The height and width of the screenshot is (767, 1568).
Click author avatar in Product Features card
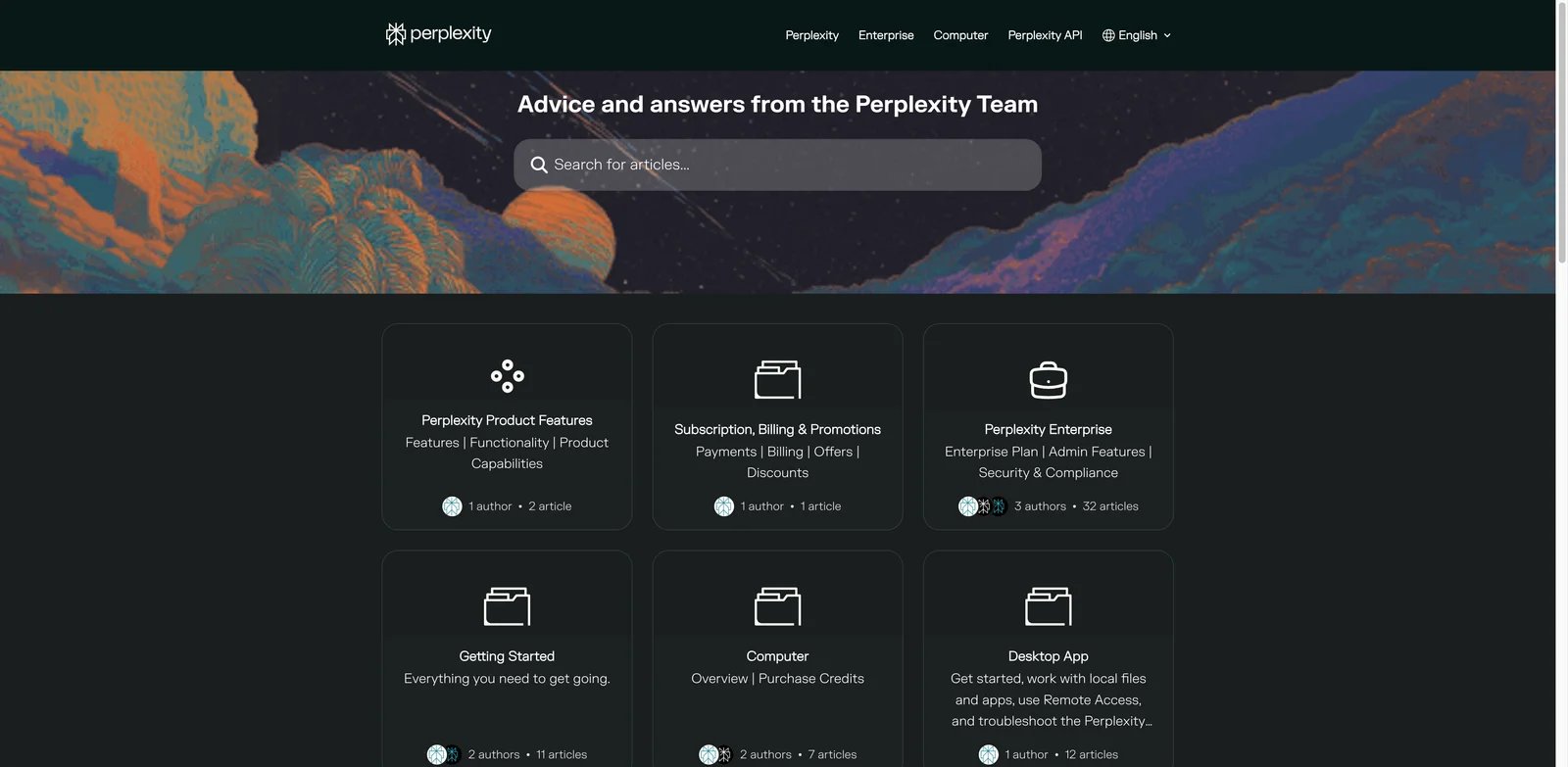[x=452, y=506]
